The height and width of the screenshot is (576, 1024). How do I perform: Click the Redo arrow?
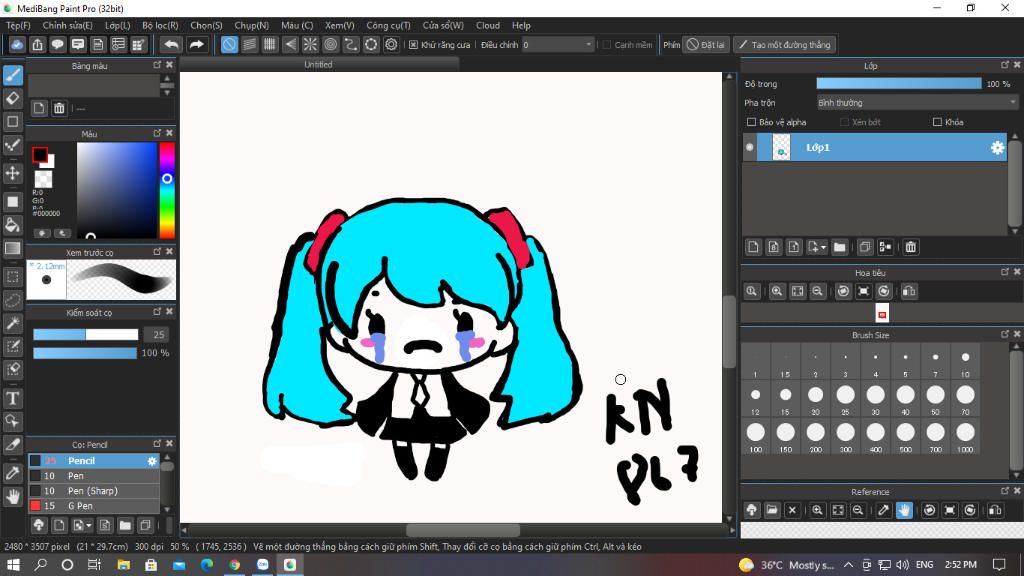196,44
